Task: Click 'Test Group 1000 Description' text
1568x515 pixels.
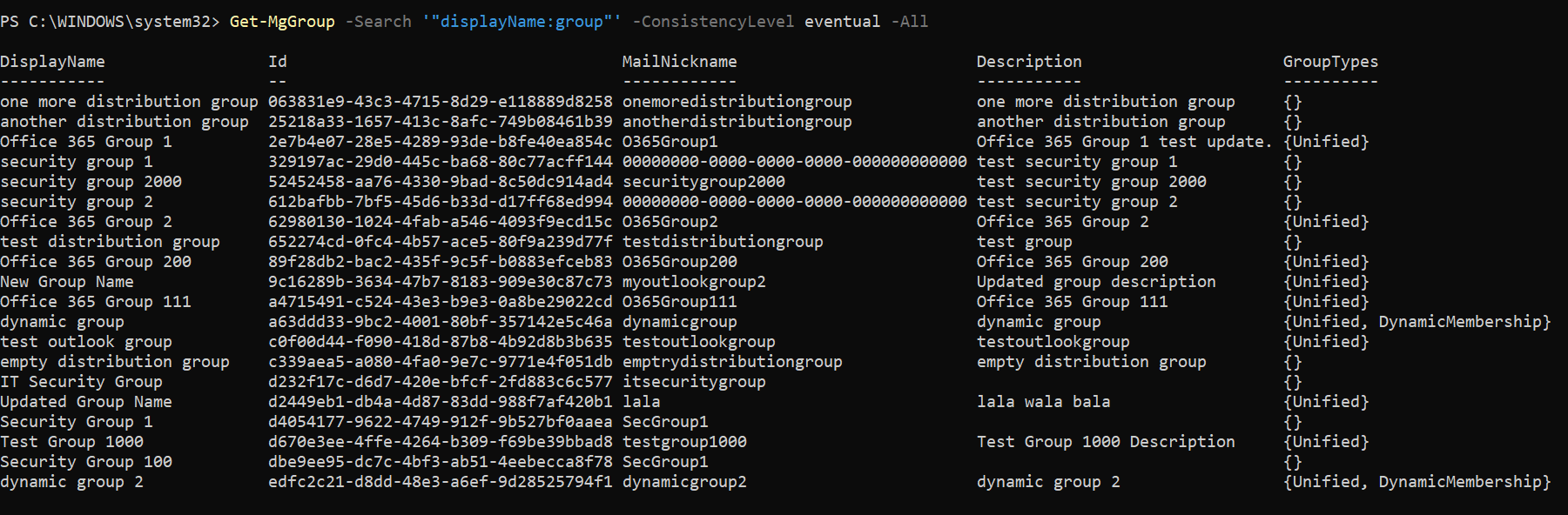Action: pos(1106,442)
